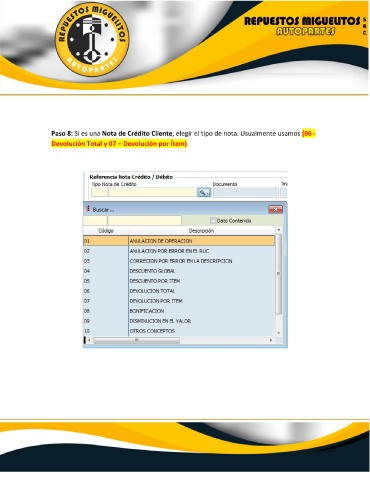Click the horizontal scrollbar left arrow
The width and height of the screenshot is (370, 480).
89,340
